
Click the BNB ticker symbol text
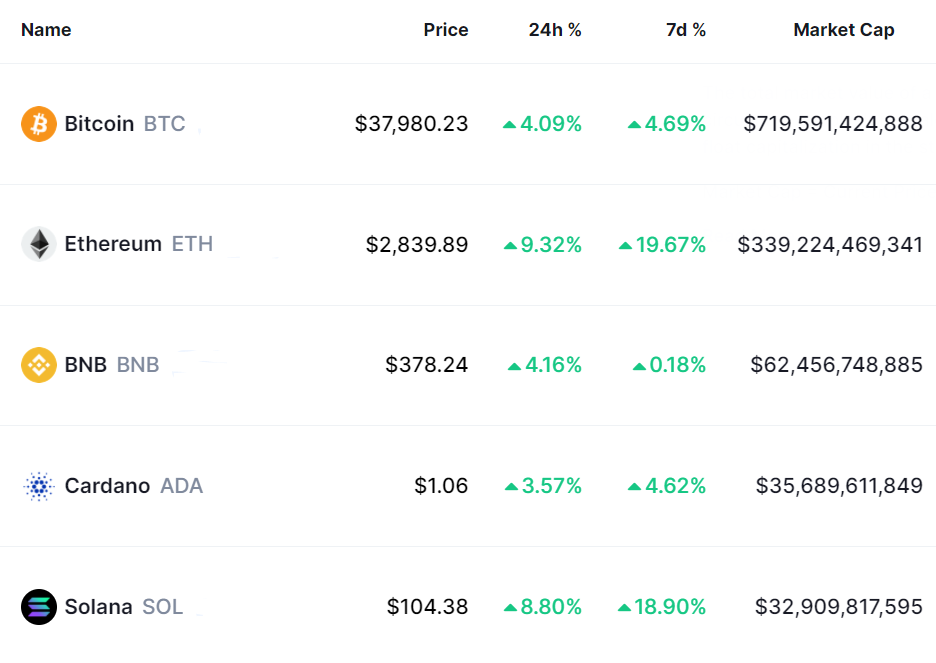click(138, 365)
